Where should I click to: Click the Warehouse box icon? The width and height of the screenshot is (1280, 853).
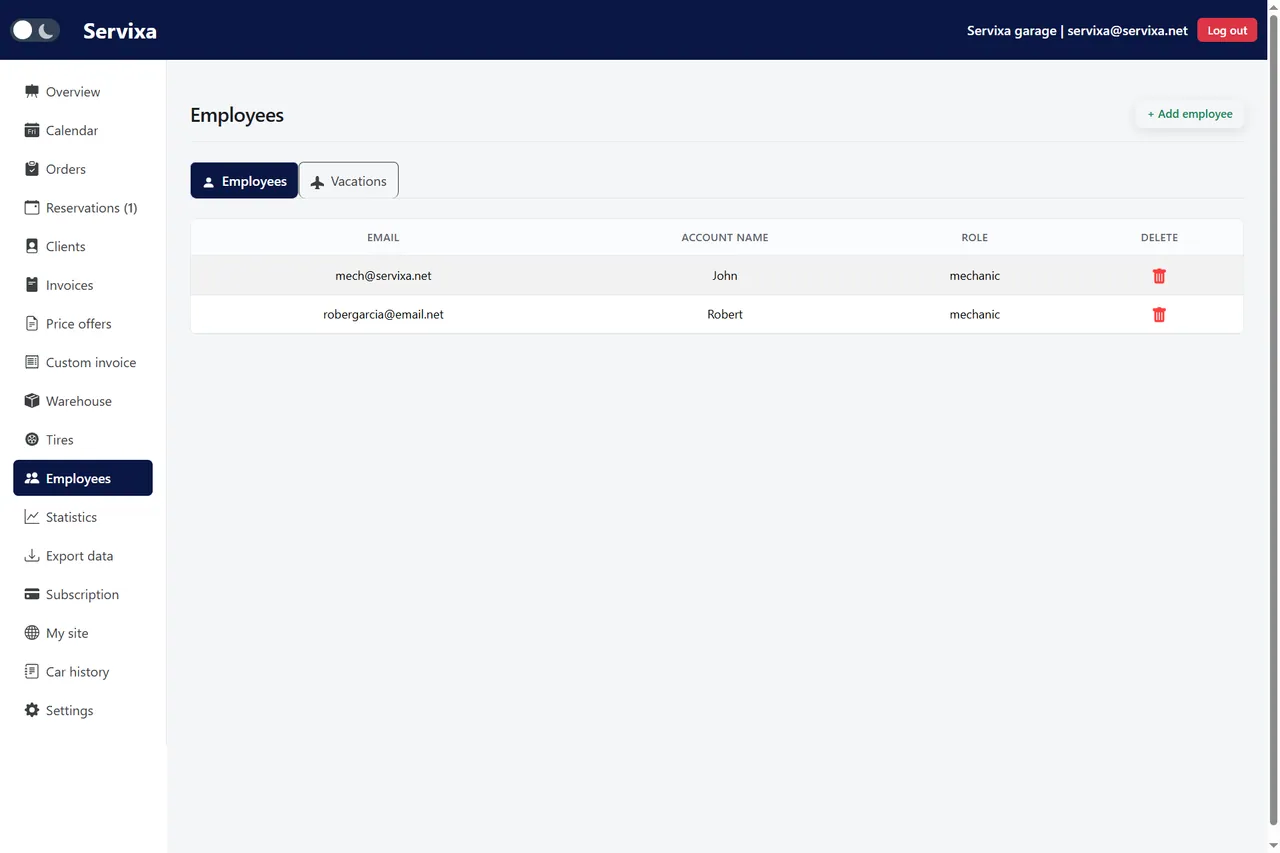[x=32, y=401]
